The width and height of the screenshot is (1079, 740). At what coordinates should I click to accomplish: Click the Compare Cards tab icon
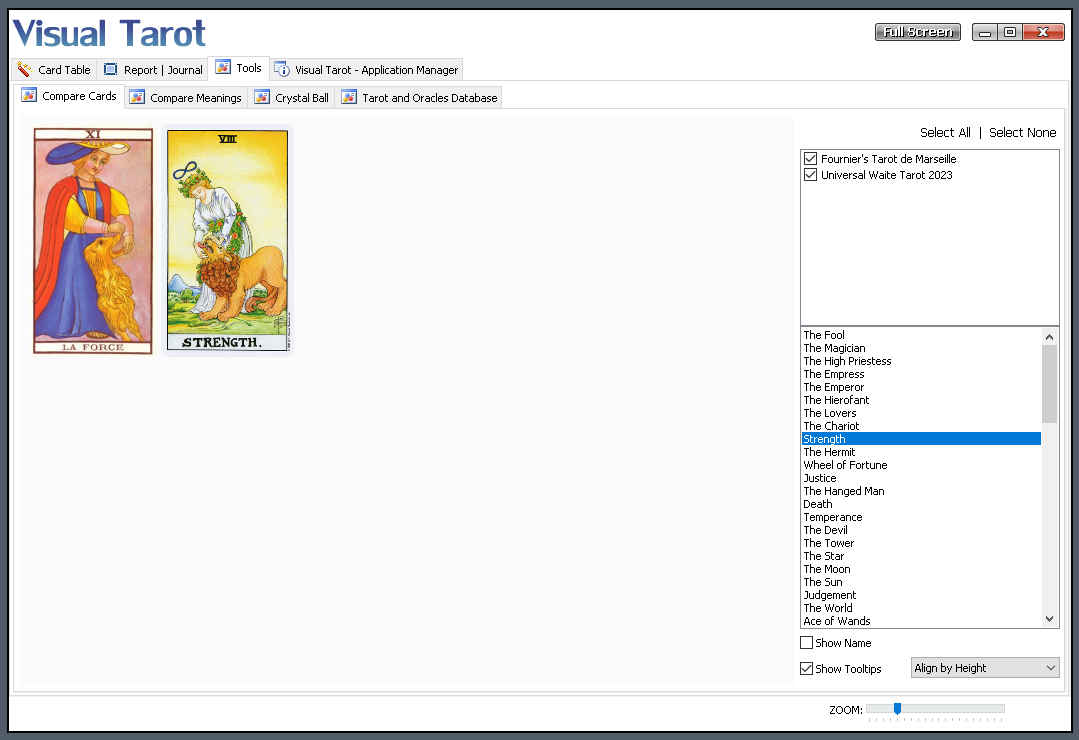pyautogui.click(x=29, y=95)
